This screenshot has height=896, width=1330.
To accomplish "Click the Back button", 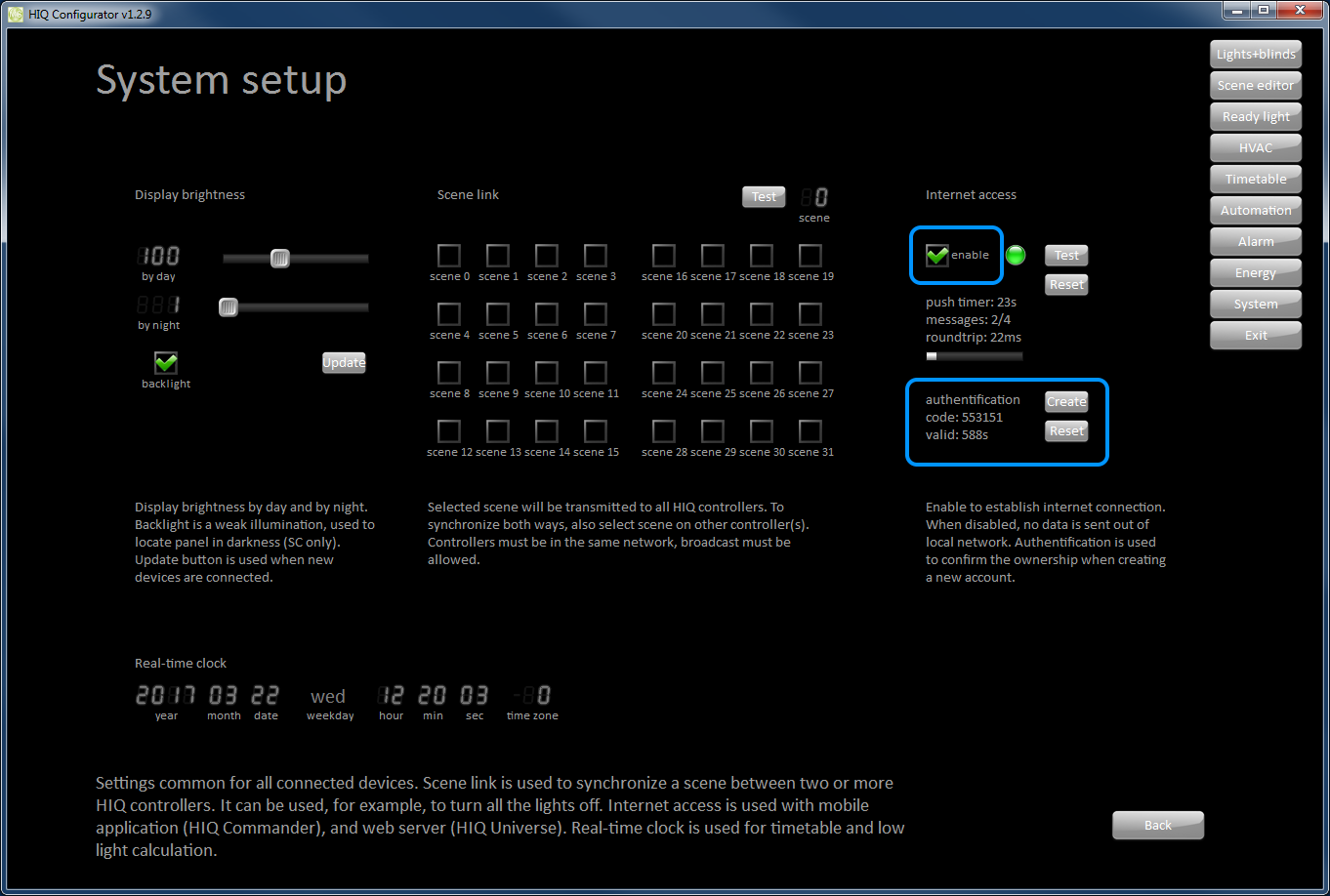I will coord(1158,826).
